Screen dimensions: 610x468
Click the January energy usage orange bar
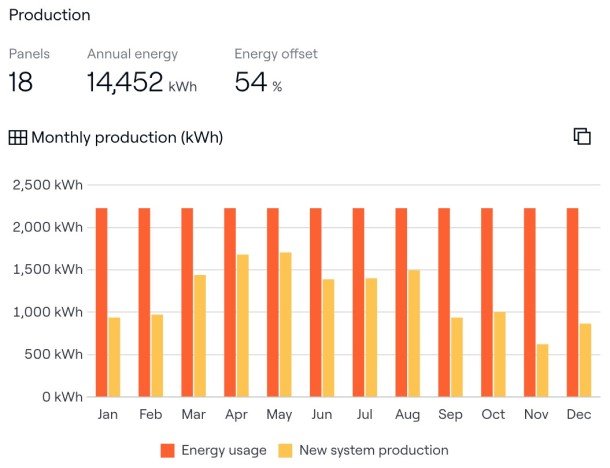click(102, 302)
